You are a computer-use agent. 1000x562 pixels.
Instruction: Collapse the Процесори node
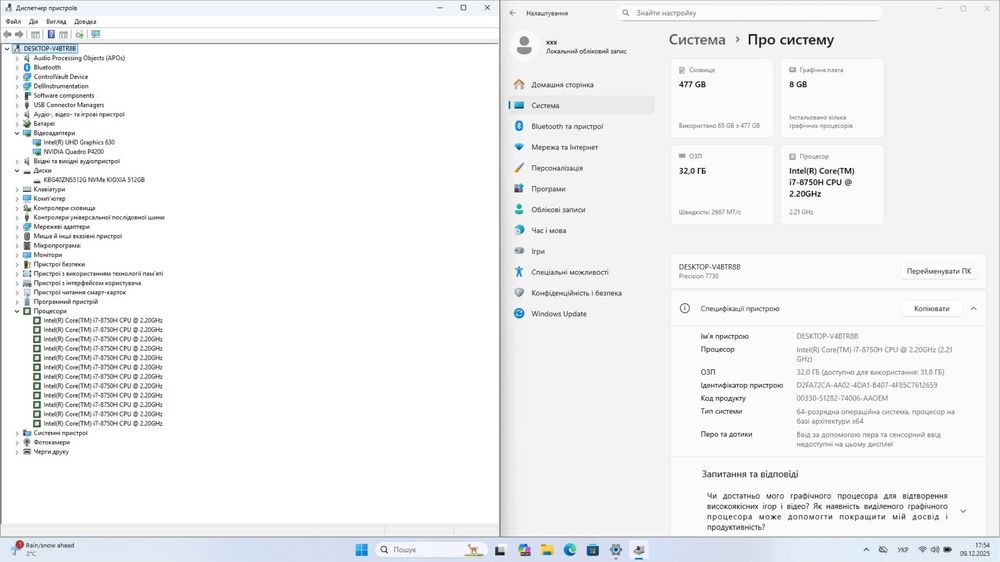tap(17, 311)
